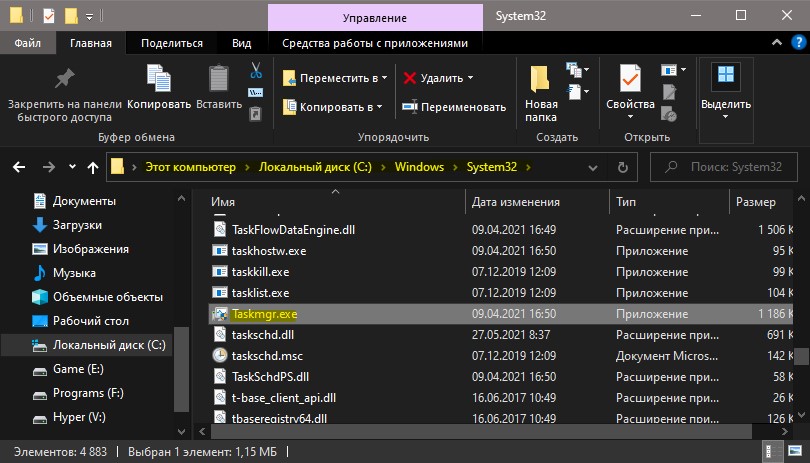Go forward with the right arrow
Screen dimensions: 810x463
pyautogui.click(x=49, y=167)
